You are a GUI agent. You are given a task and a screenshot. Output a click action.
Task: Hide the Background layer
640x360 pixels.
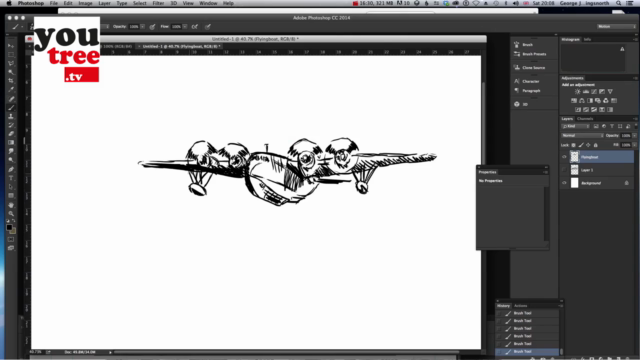point(564,183)
